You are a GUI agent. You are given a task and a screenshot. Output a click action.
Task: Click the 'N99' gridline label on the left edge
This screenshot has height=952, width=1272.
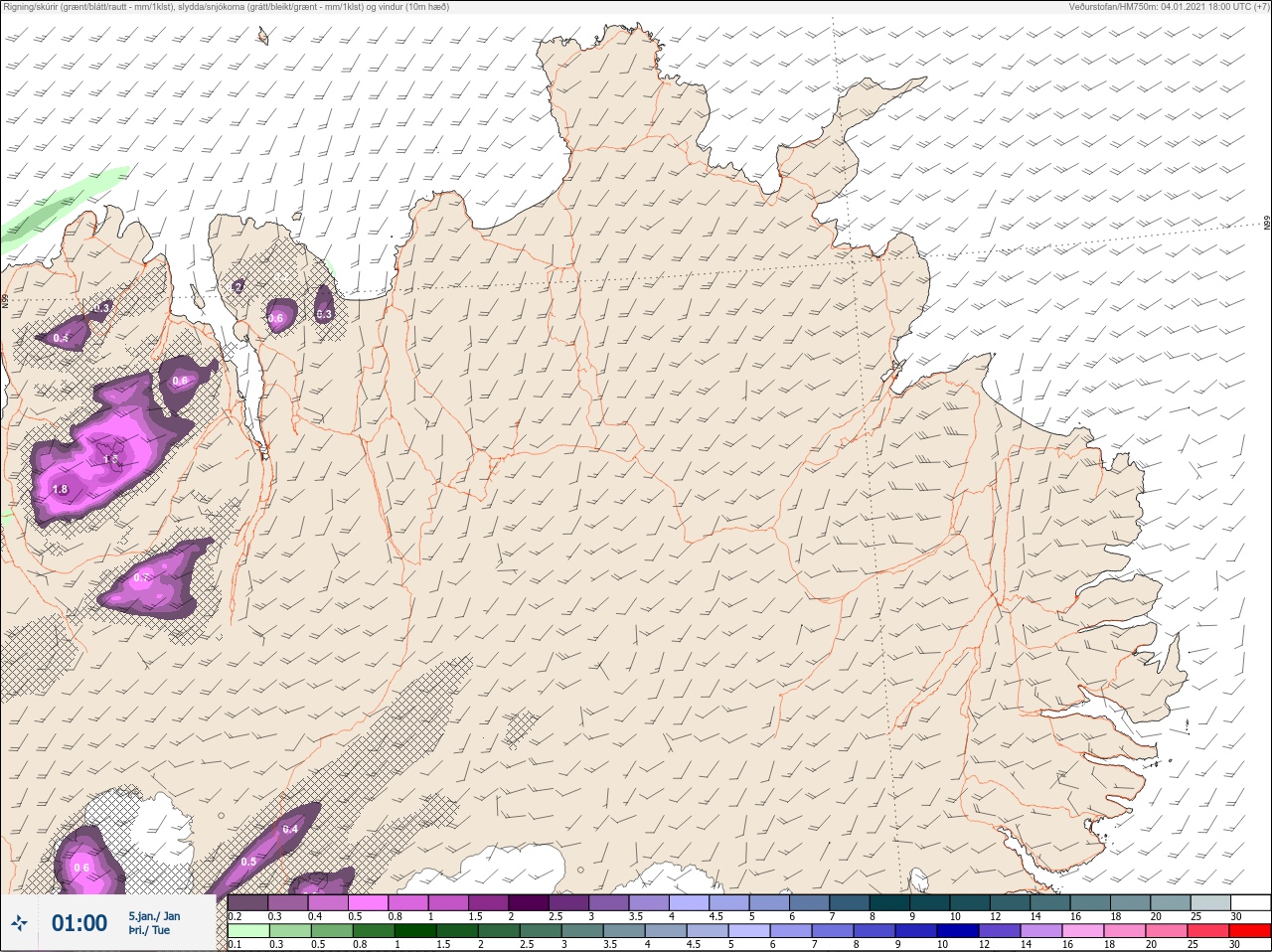tap(5, 299)
